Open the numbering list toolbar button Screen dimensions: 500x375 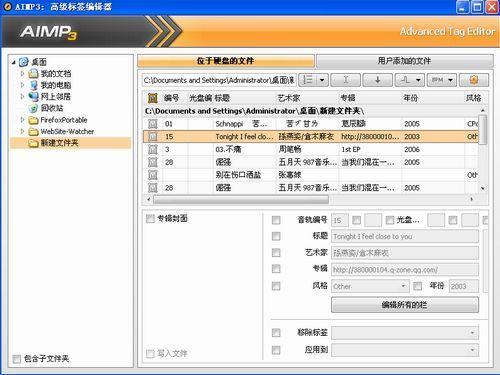313,80
